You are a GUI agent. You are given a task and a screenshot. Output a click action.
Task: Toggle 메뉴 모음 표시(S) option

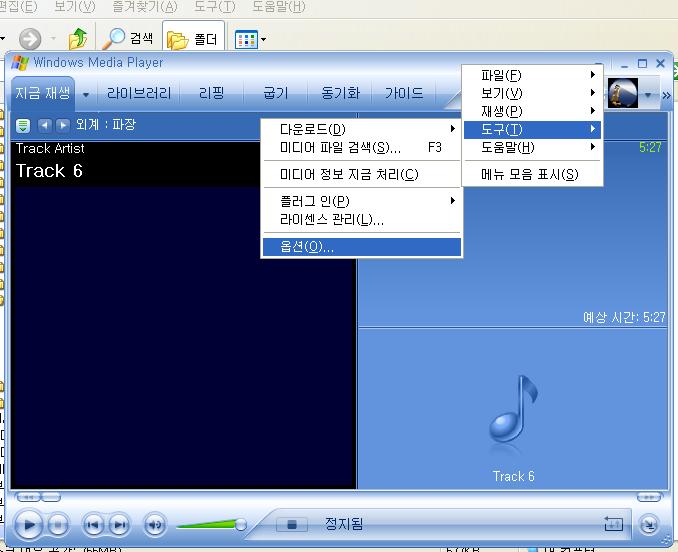[x=530, y=174]
